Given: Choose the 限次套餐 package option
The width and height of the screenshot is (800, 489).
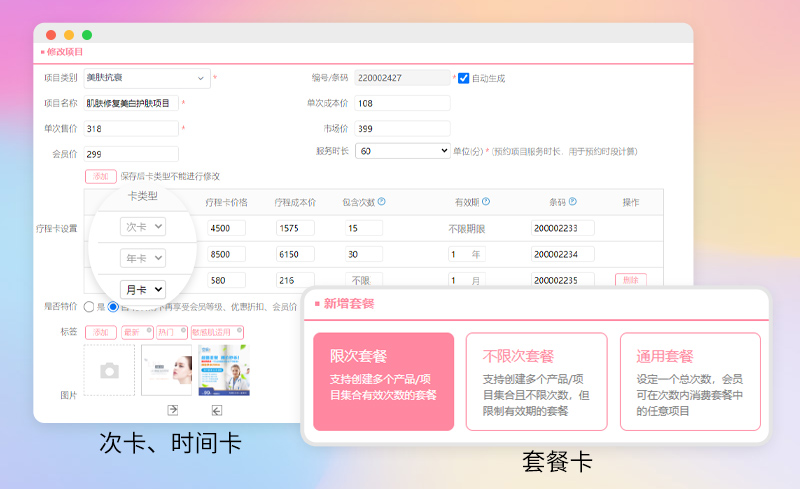Looking at the screenshot, I should click(383, 381).
